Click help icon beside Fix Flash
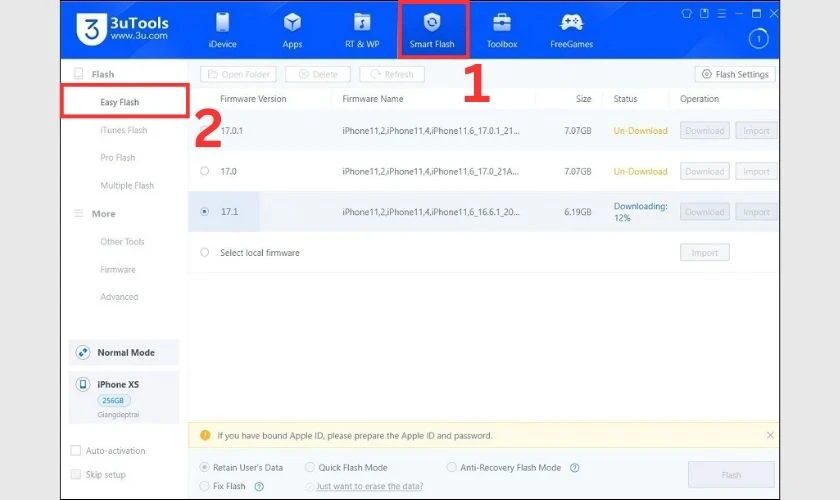The width and height of the screenshot is (840, 500). (259, 487)
